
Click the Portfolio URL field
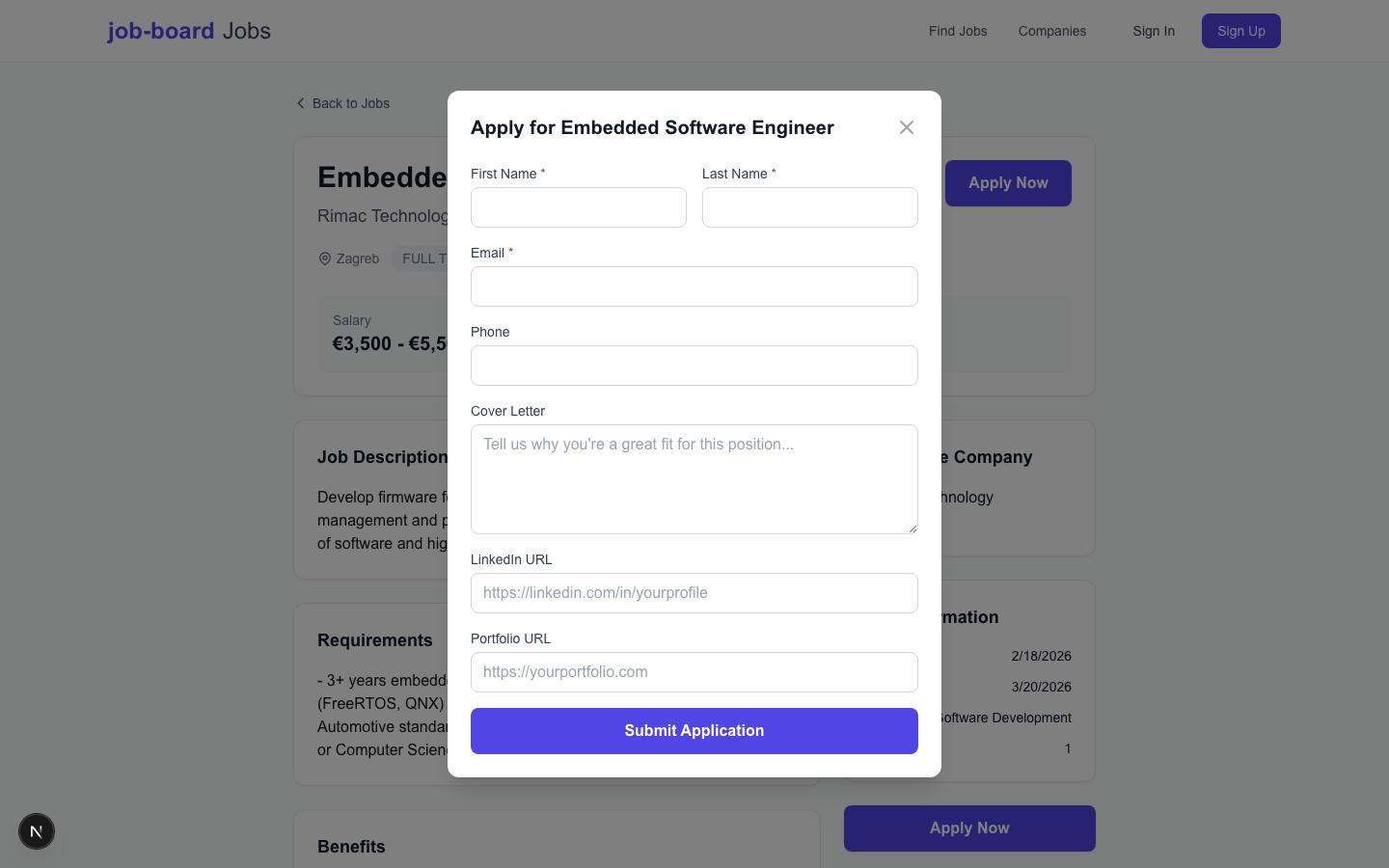(694, 671)
